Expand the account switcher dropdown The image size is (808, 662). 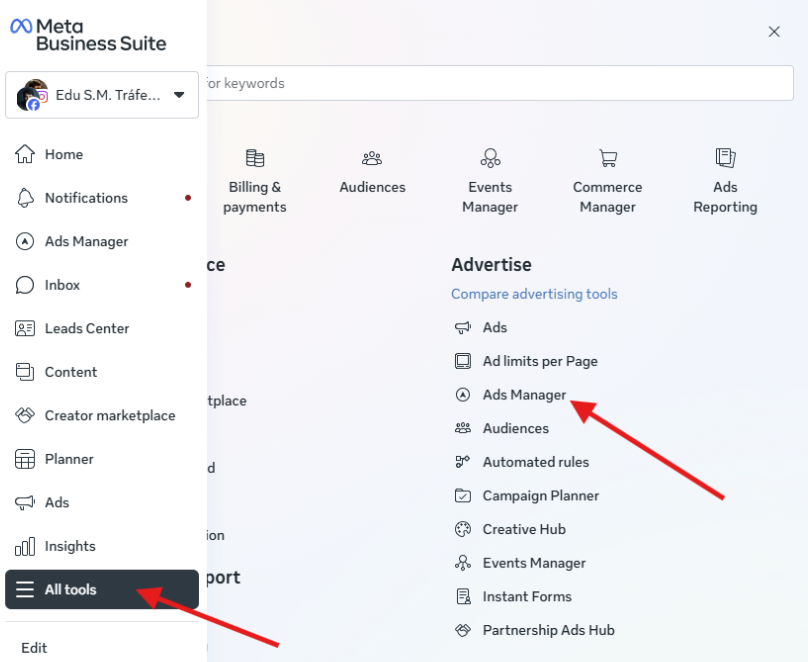click(x=179, y=95)
